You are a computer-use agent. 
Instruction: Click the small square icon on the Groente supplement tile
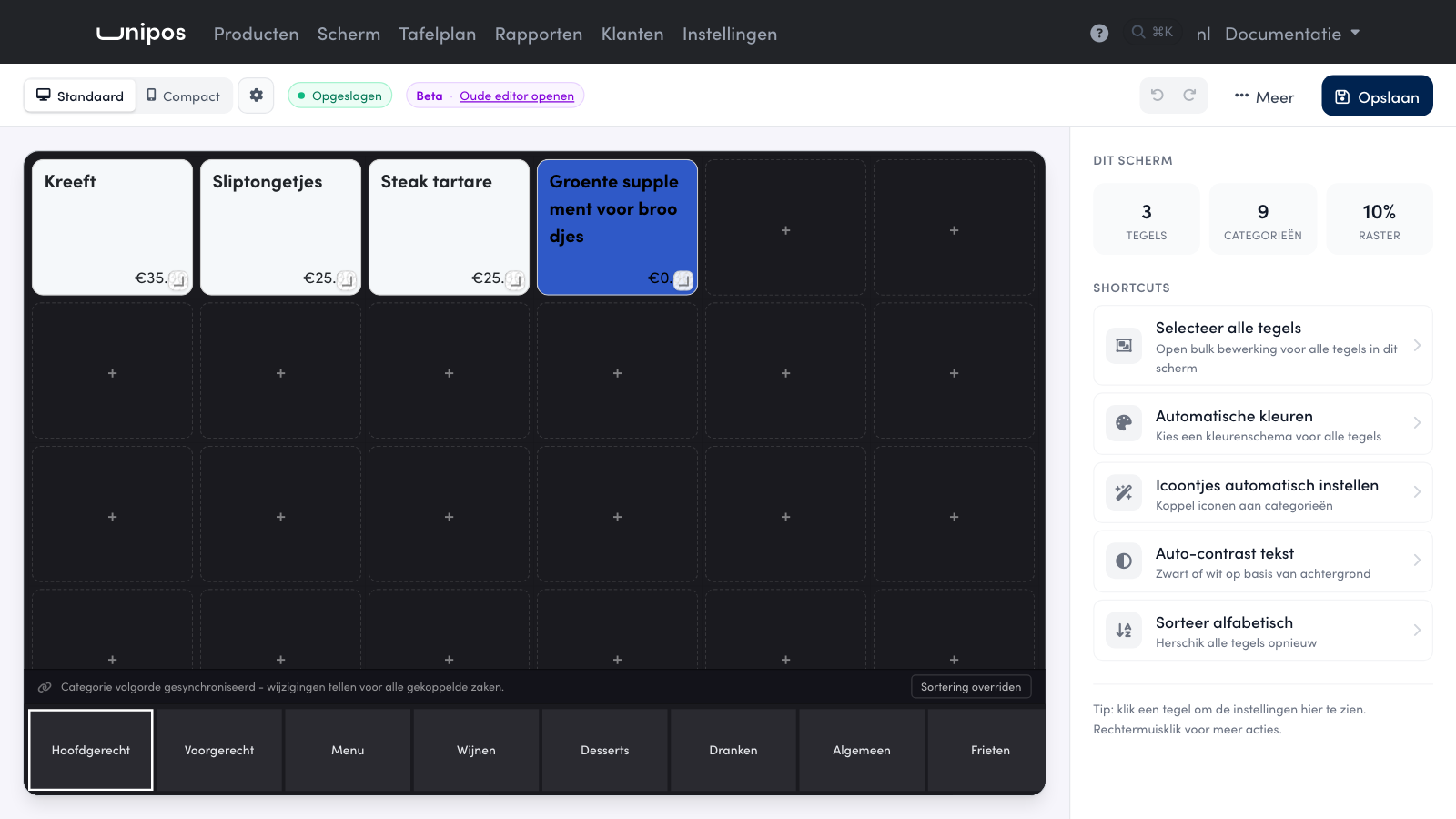[x=683, y=280]
